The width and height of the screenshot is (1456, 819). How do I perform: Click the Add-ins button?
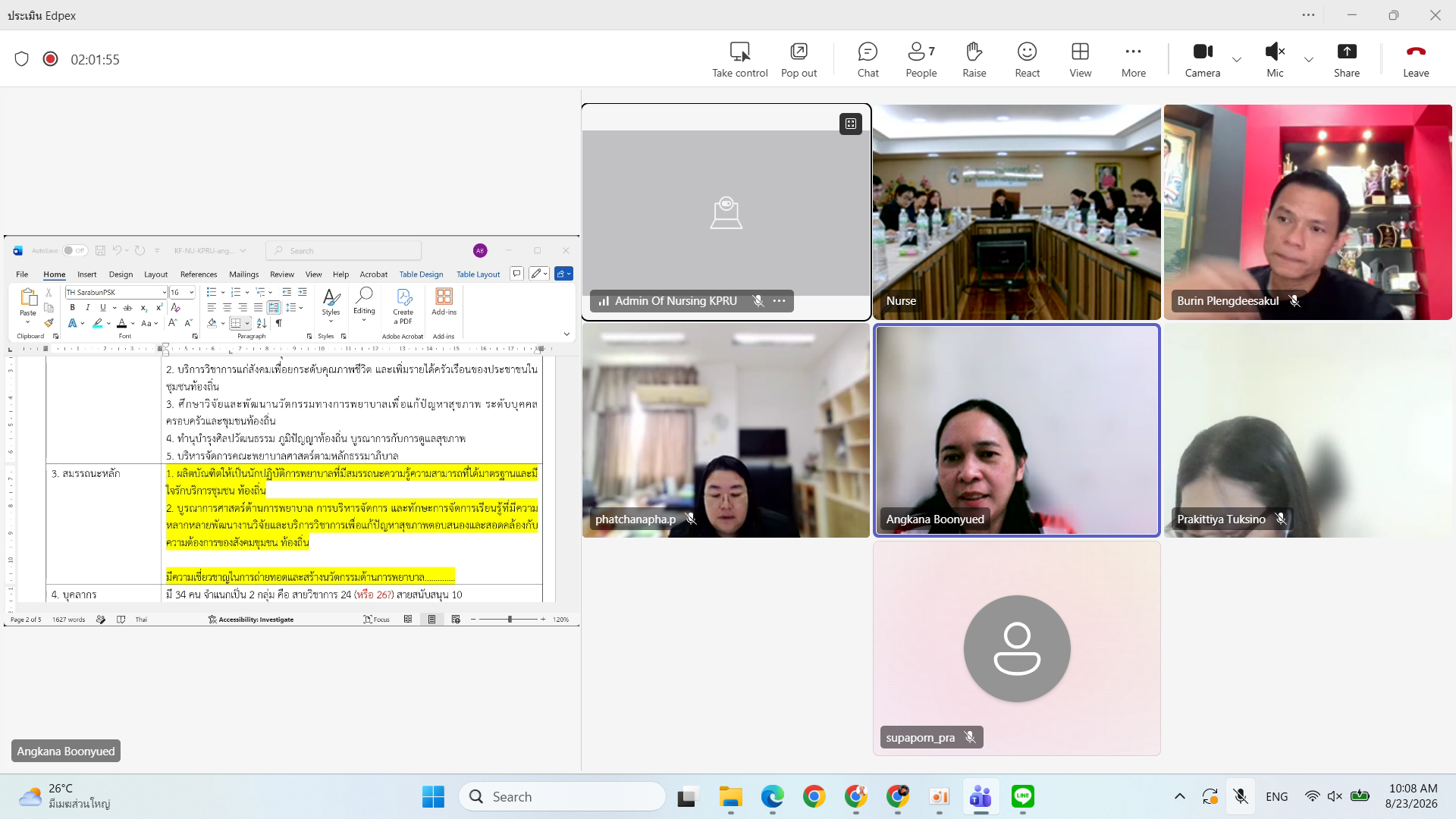[x=444, y=302]
